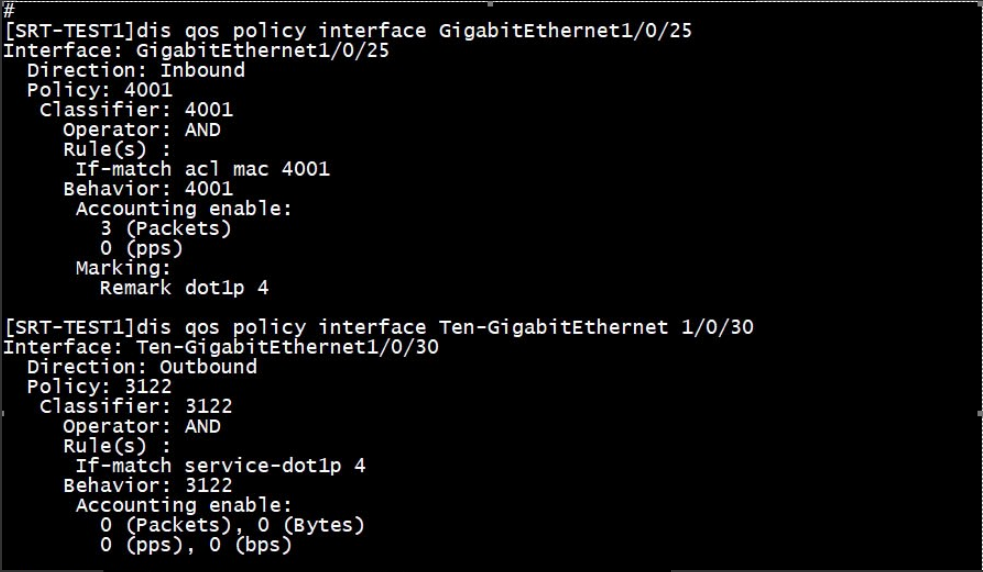The width and height of the screenshot is (983, 572).
Task: Click the first 'Operator: AND' line
Action: pos(142,129)
